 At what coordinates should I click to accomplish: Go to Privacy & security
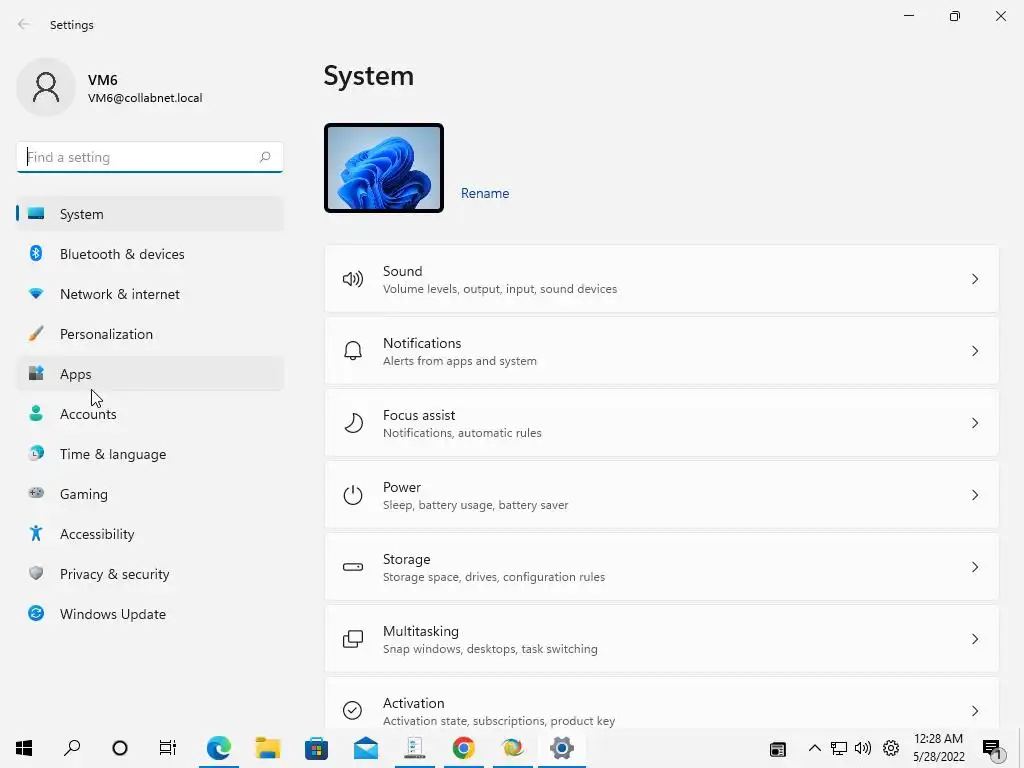(x=150, y=574)
